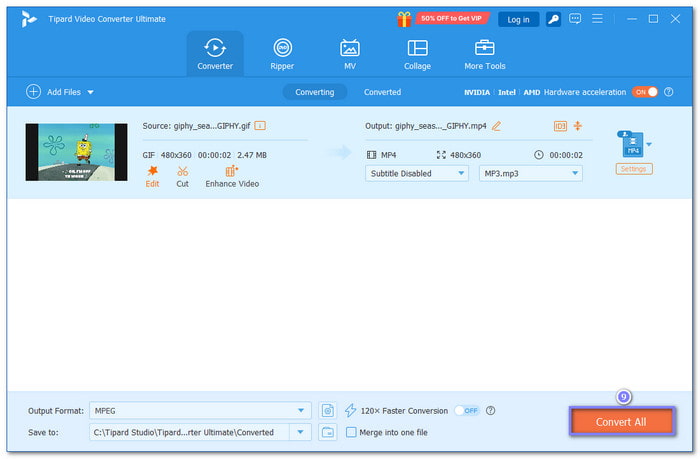This screenshot has height=459, width=700.
Task: Open the Output Format MPEG dropdown
Action: 200,410
